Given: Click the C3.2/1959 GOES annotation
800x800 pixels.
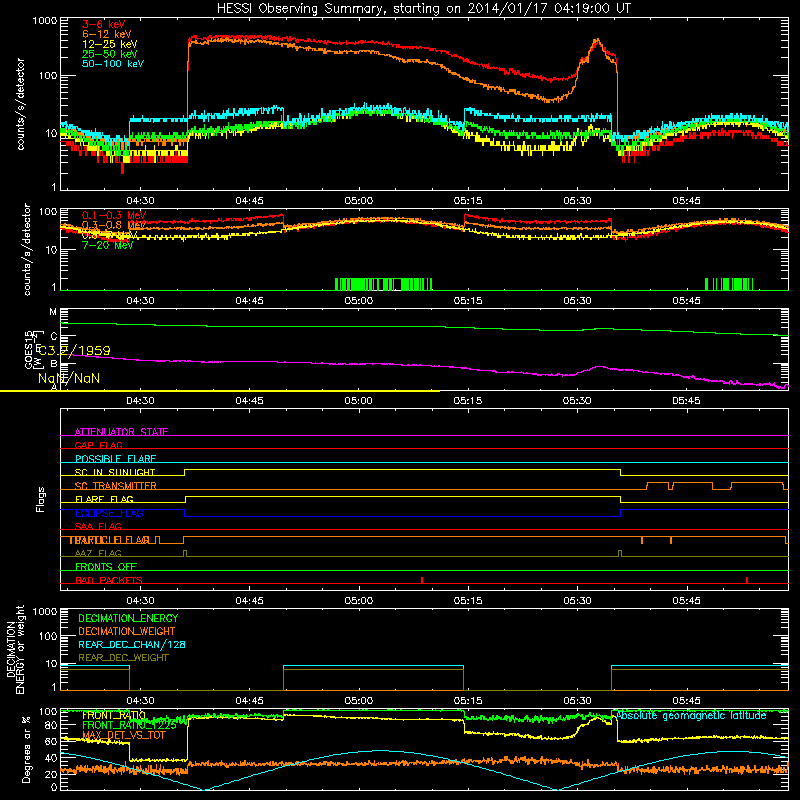Looking at the screenshot, I should click(x=74, y=351).
